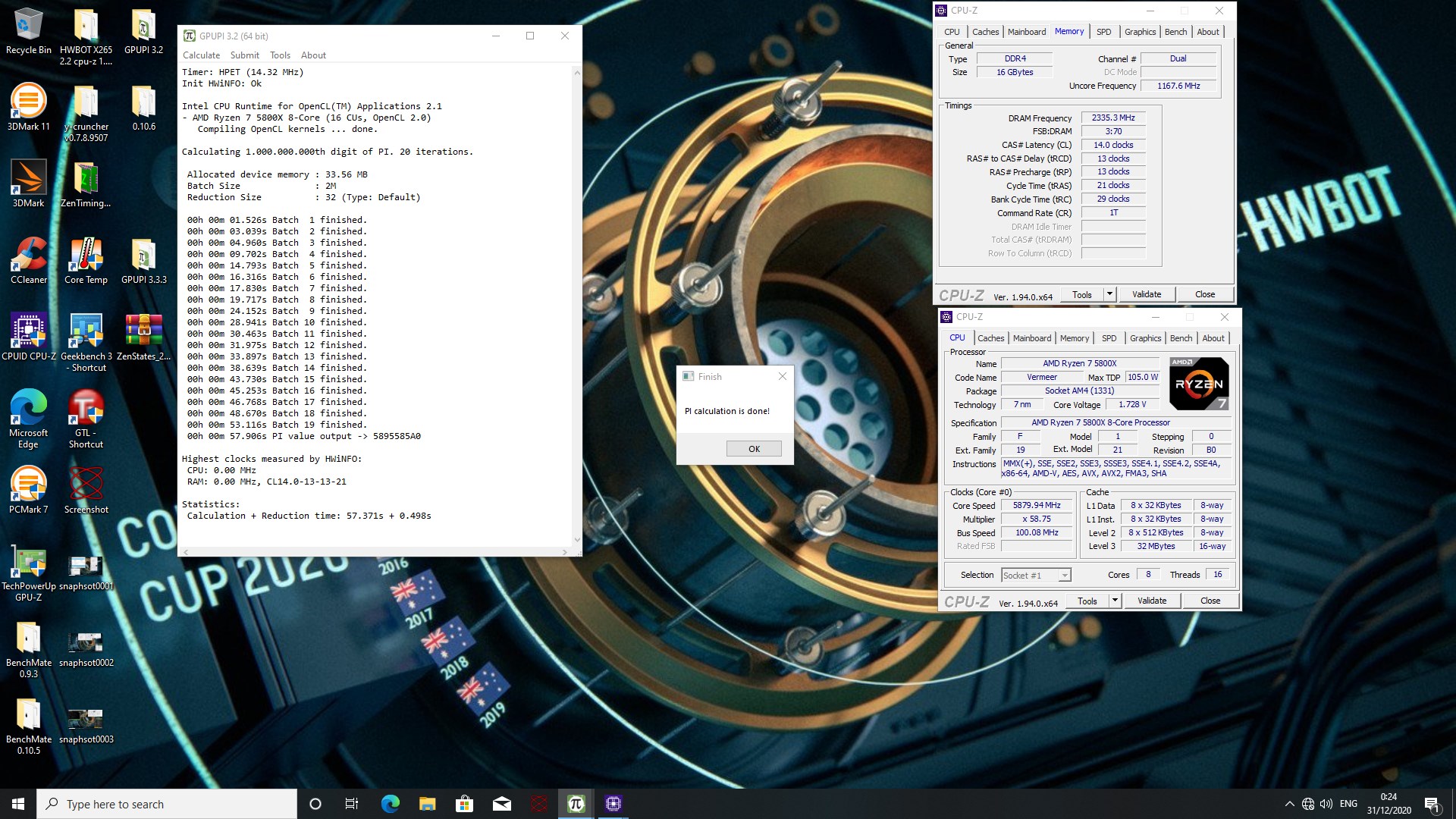This screenshot has width=1456, height=819.
Task: Click the GPUPI taskbar icon
Action: pyautogui.click(x=576, y=804)
